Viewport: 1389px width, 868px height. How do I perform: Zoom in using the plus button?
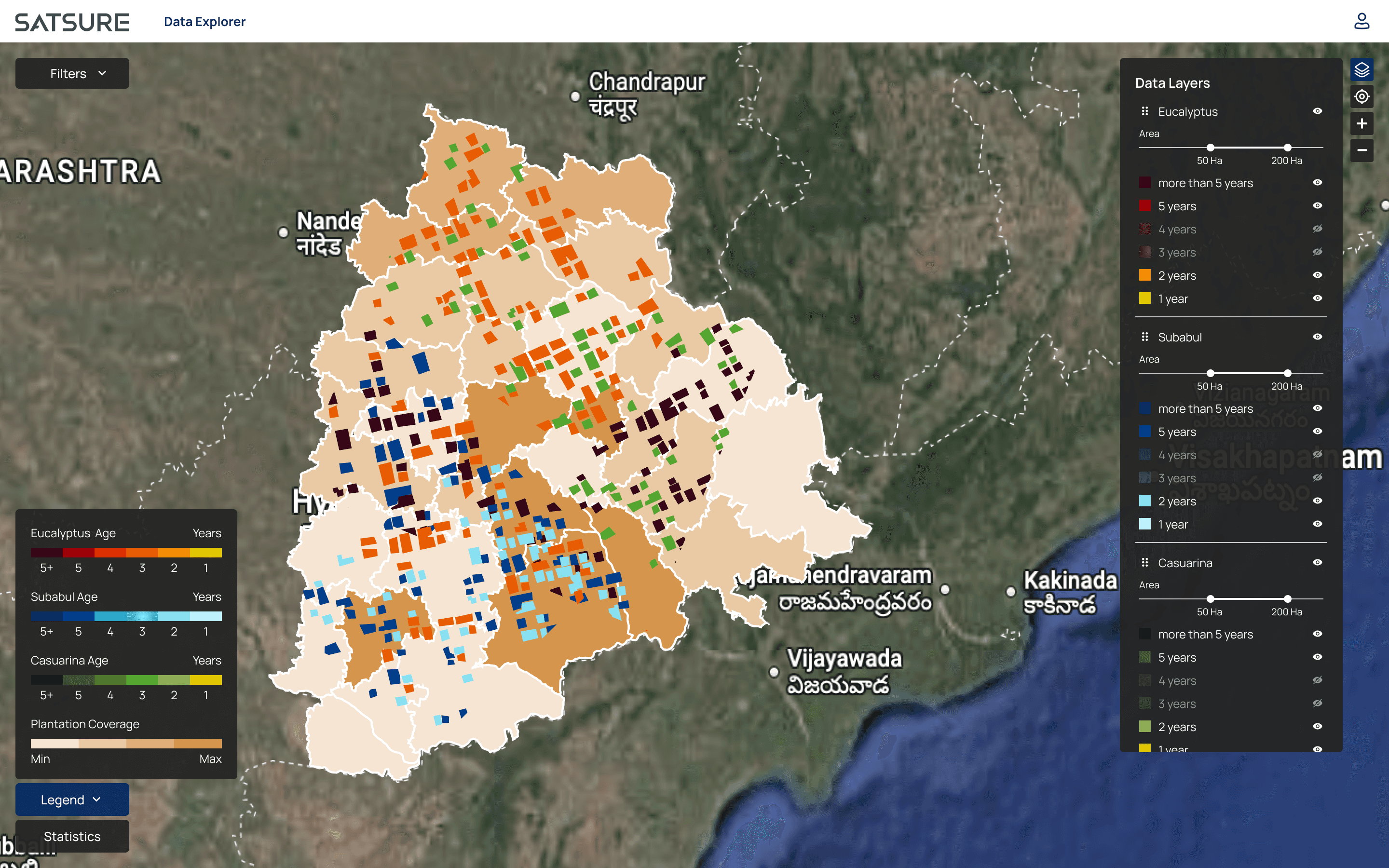(x=1362, y=123)
